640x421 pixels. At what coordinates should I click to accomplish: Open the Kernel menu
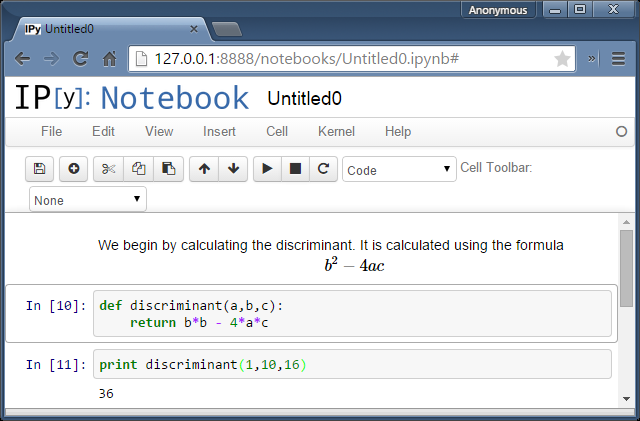tap(336, 131)
